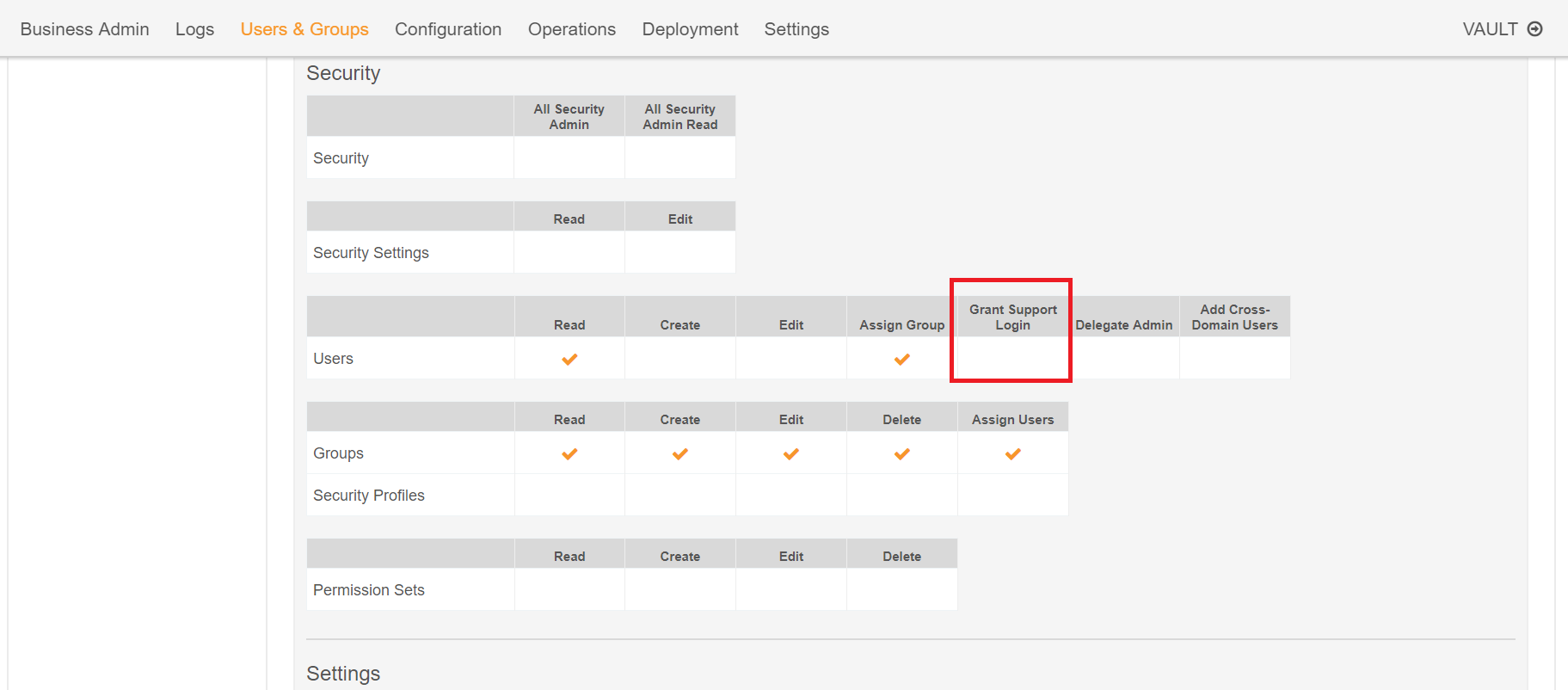1568x690 pixels.
Task: Click the VAULT circled arrow icon
Action: 1534,29
